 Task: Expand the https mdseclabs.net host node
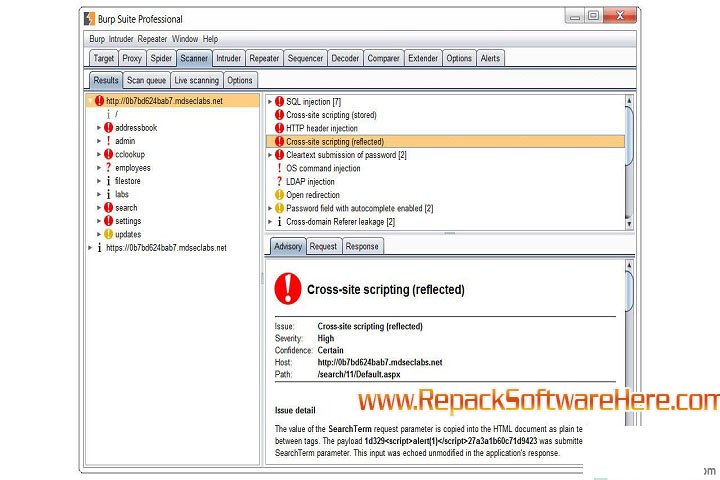tap(90, 248)
